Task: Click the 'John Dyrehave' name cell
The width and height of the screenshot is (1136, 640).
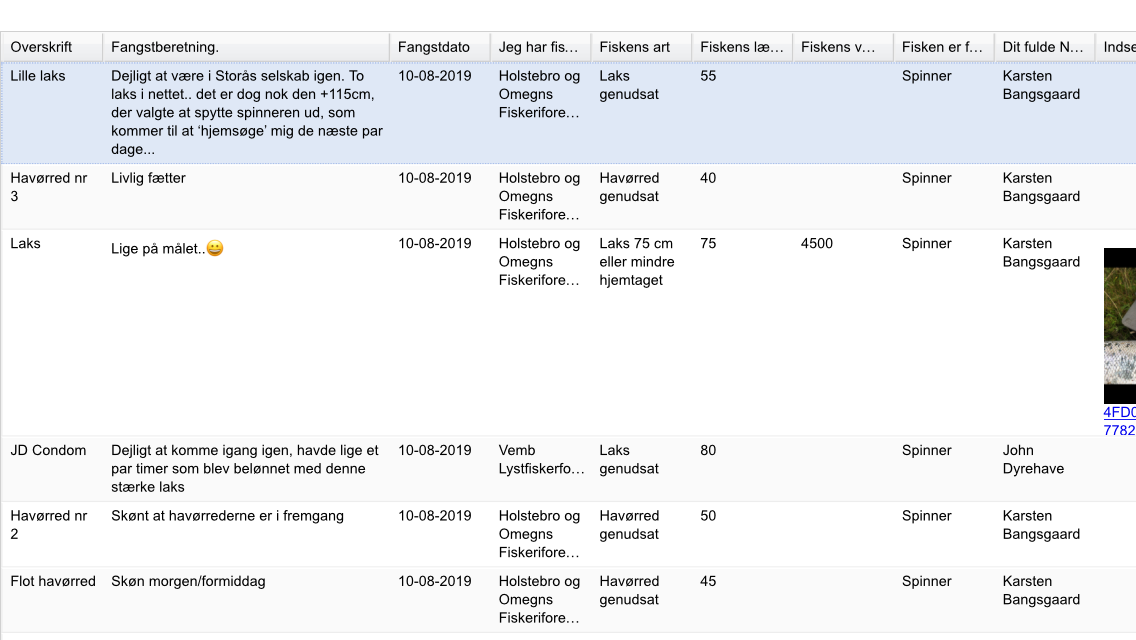Action: pos(1033,460)
